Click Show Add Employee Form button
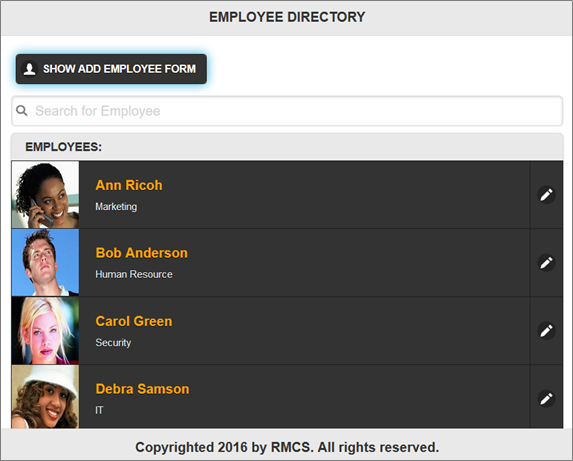This screenshot has width=573, height=461. pyautogui.click(x=111, y=69)
